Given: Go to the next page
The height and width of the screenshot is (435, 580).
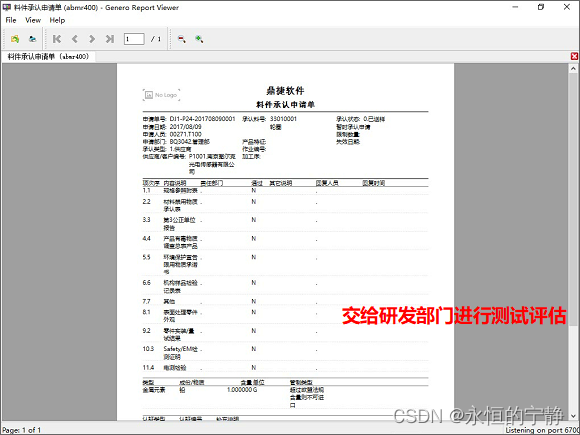Looking at the screenshot, I should coord(92,39).
